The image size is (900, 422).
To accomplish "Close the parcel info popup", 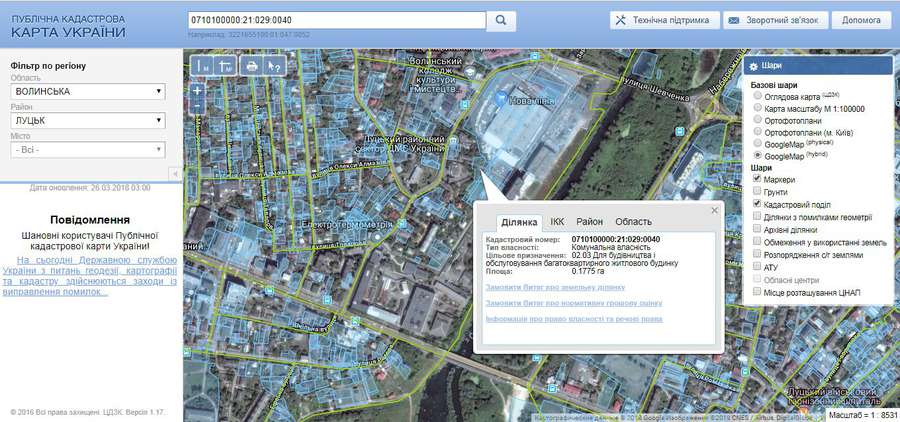I will click(x=714, y=210).
